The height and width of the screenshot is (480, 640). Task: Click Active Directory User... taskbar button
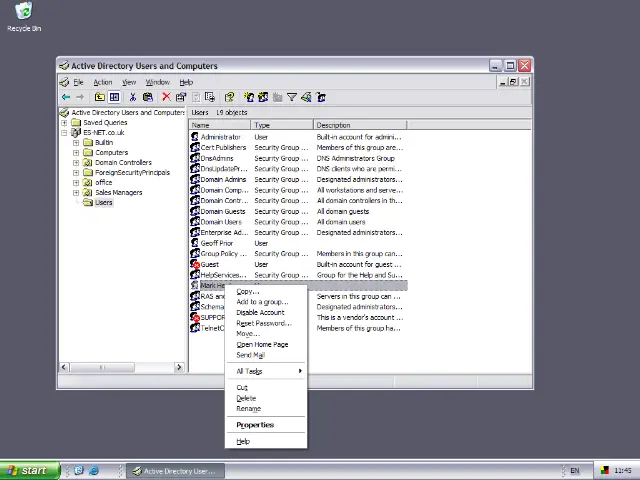[x=175, y=471]
